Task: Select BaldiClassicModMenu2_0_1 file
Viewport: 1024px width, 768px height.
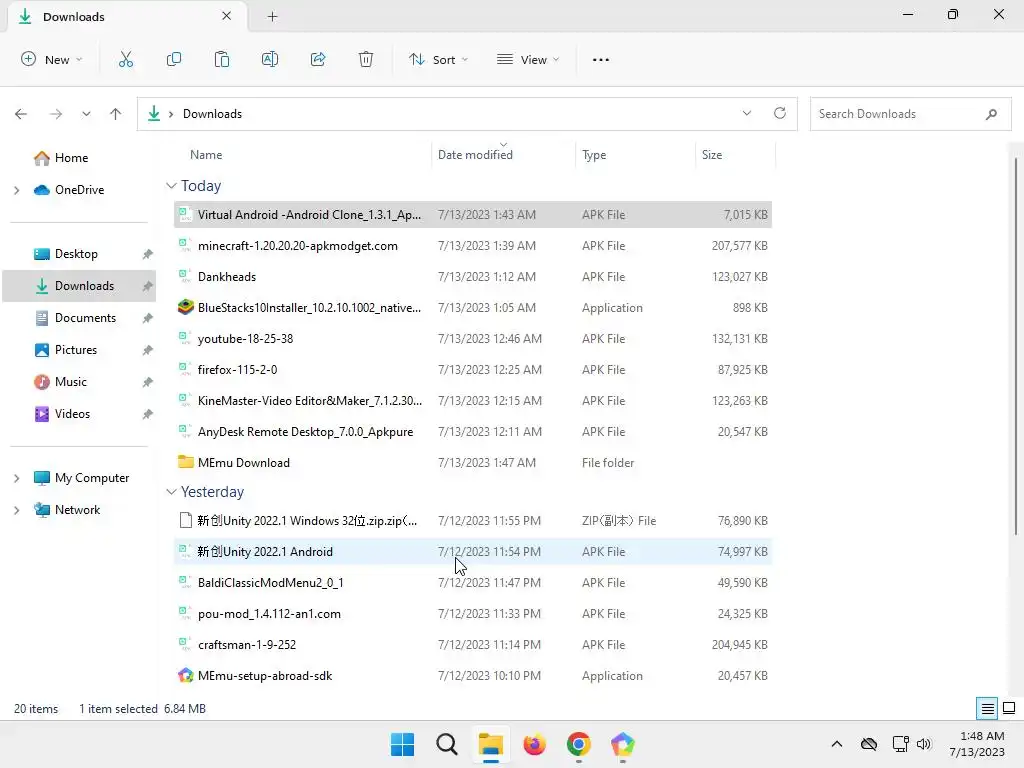Action: tap(473, 583)
